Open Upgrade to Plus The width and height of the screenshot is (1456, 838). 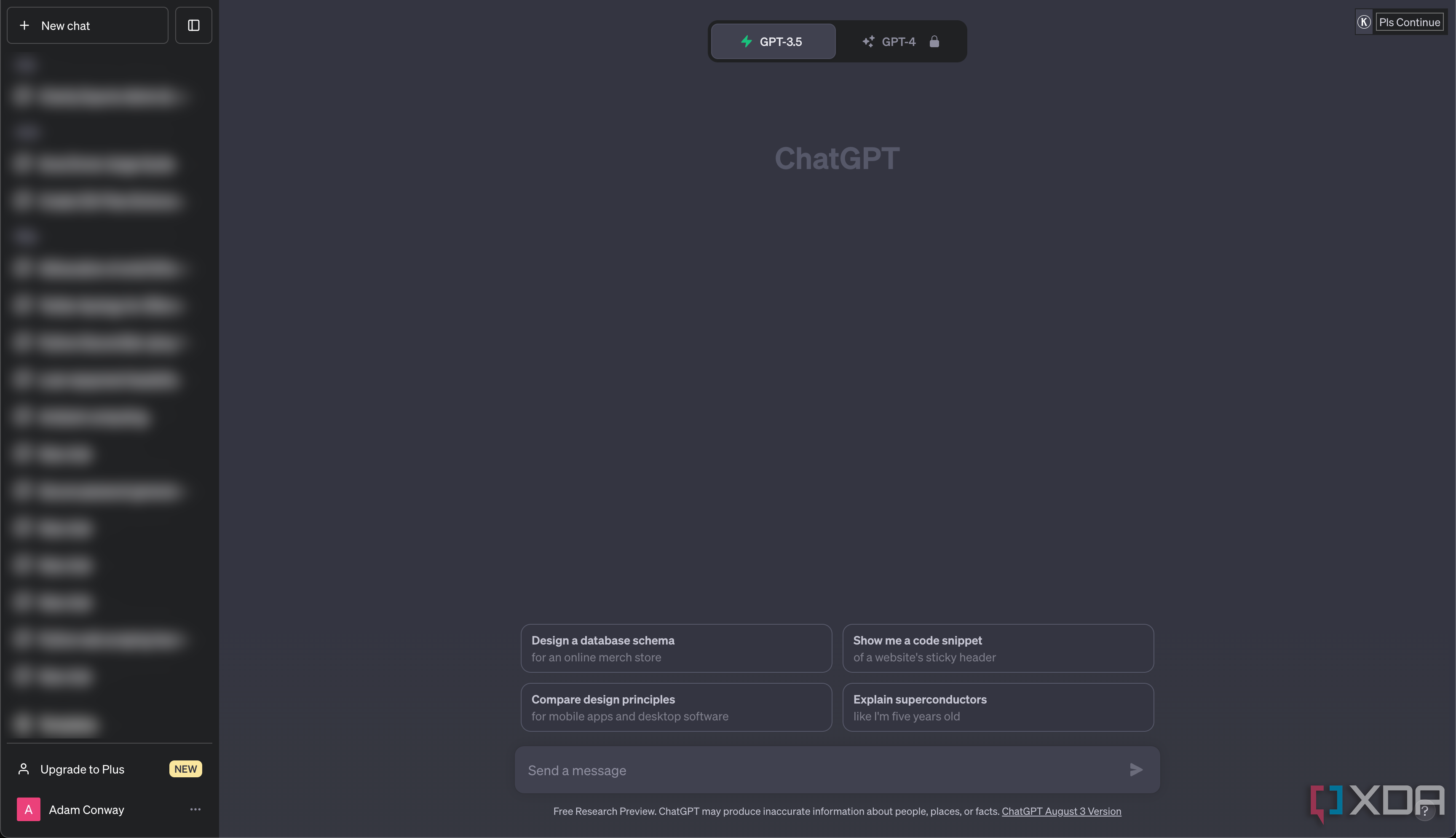(x=109, y=769)
